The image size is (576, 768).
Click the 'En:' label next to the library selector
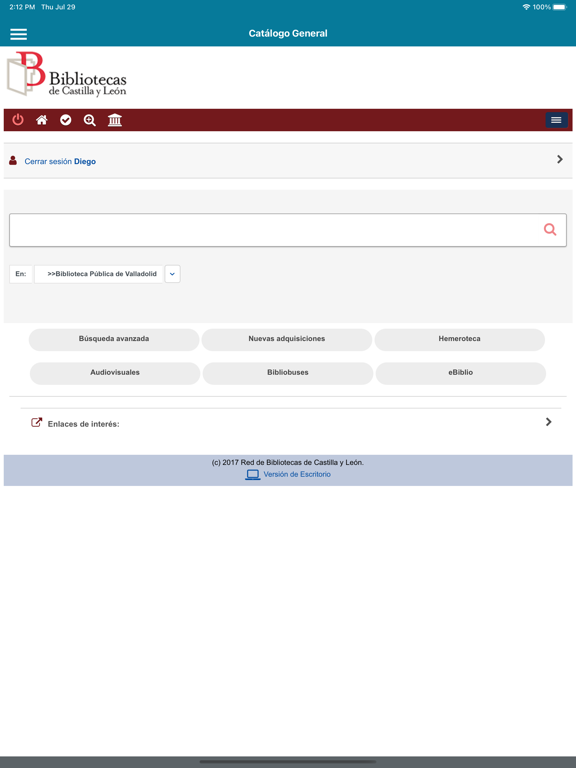[21, 274]
